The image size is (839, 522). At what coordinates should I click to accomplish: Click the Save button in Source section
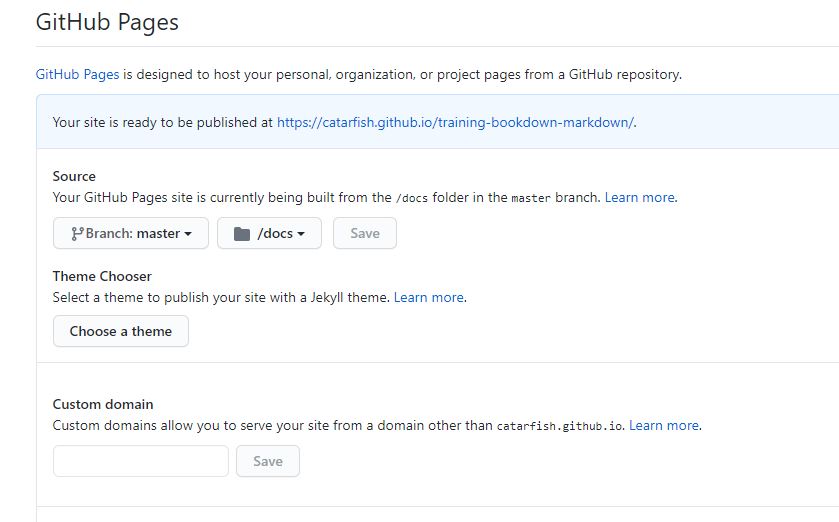(x=364, y=233)
